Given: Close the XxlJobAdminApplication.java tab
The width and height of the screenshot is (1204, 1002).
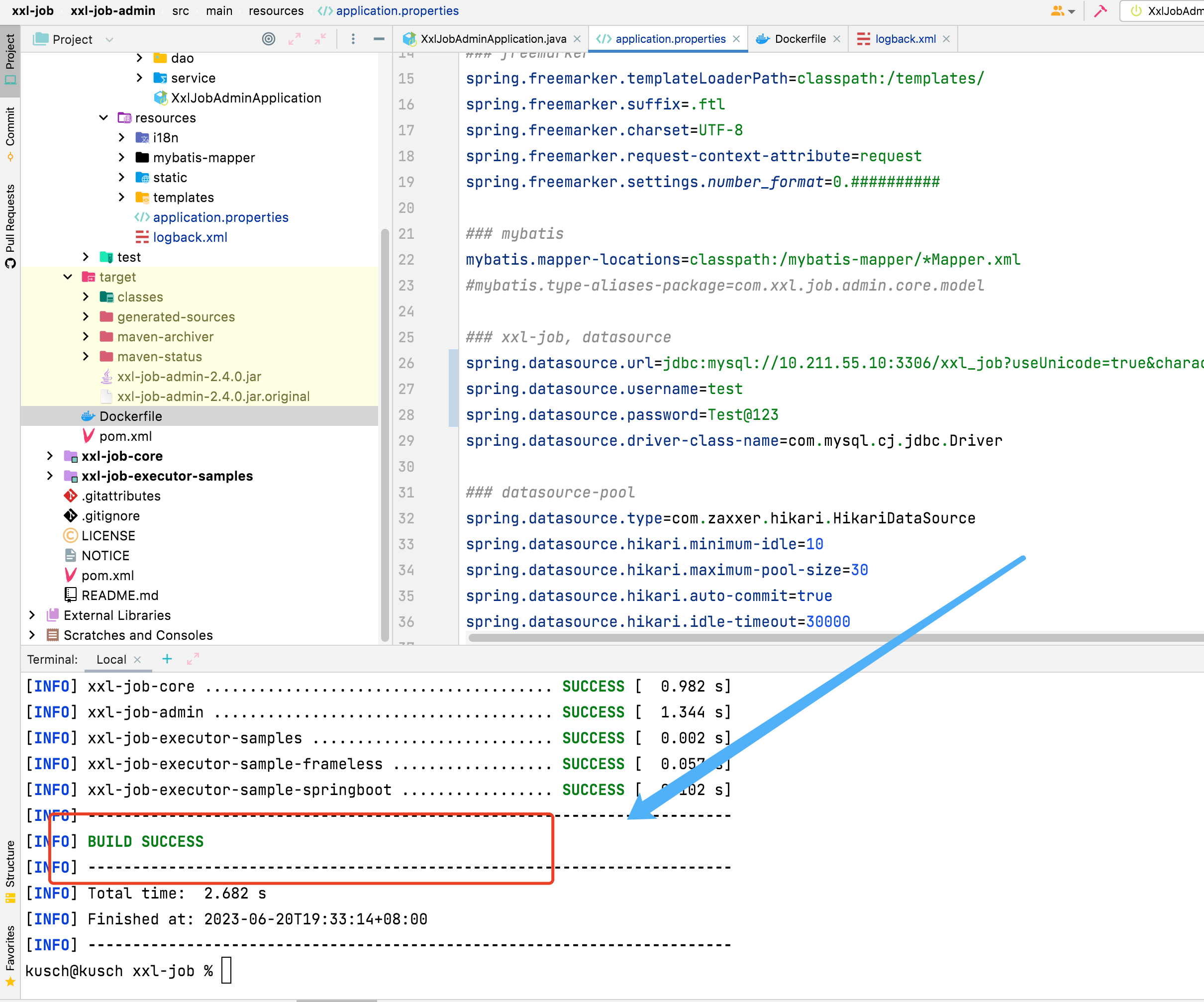Looking at the screenshot, I should (x=577, y=39).
